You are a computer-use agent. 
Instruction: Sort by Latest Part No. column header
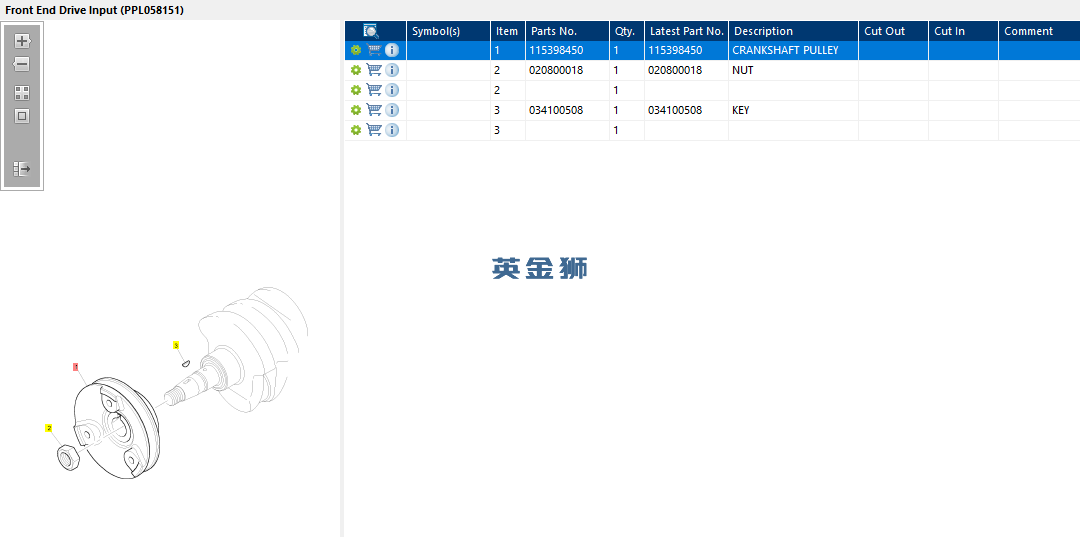coord(687,31)
